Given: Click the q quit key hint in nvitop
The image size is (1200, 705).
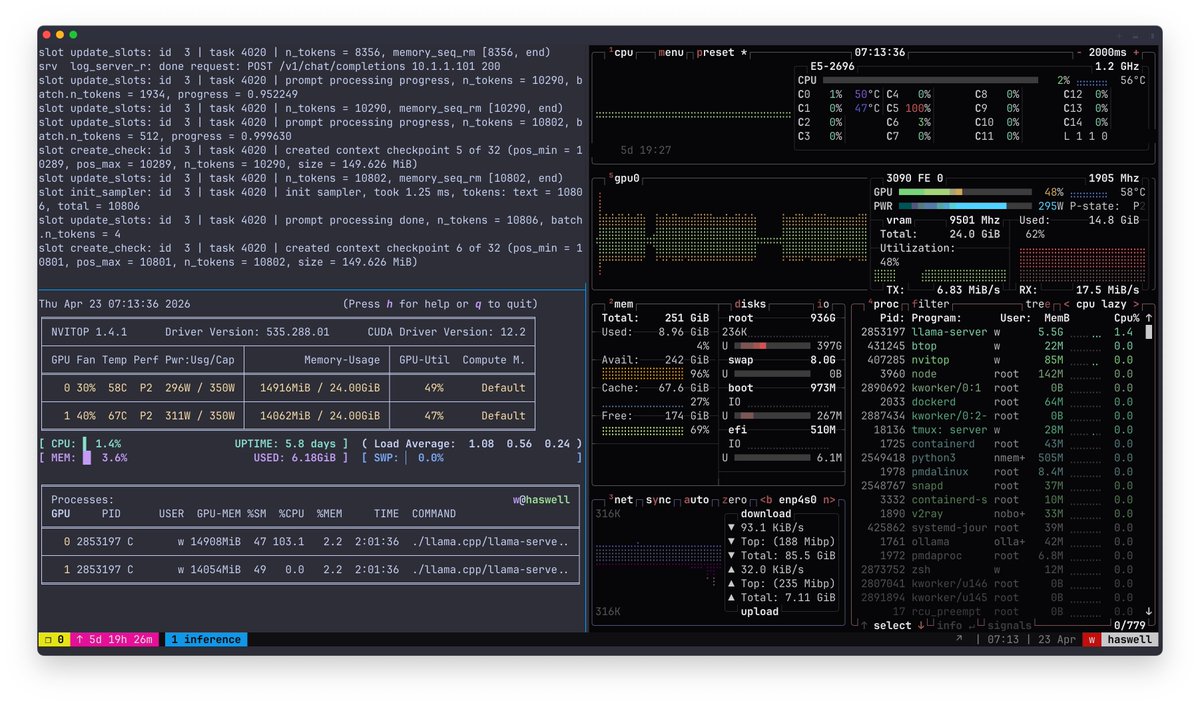Looking at the screenshot, I should tap(478, 304).
